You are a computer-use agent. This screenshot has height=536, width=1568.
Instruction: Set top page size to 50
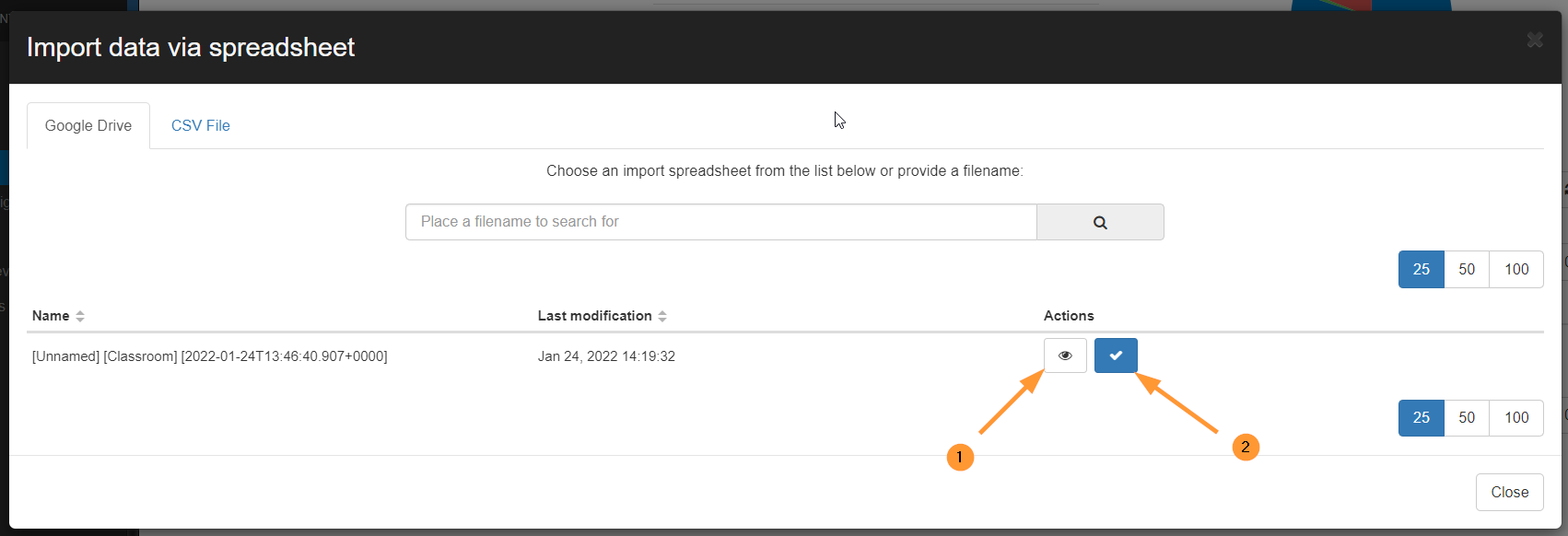(x=1467, y=269)
